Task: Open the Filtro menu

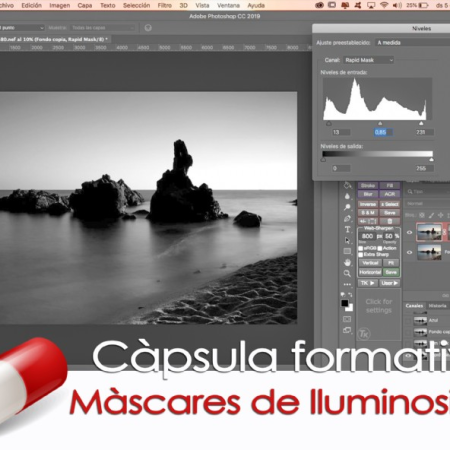Action: pyautogui.click(x=165, y=5)
